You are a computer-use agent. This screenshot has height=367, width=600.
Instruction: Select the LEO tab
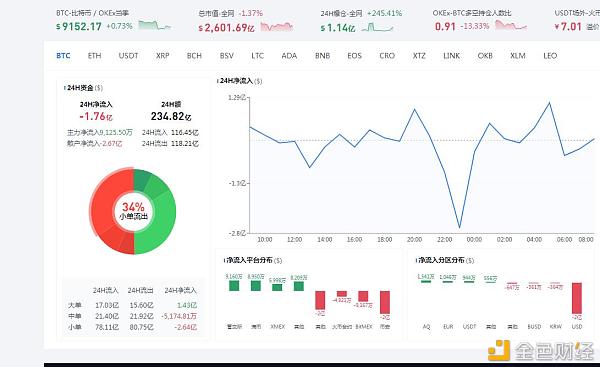click(550, 56)
